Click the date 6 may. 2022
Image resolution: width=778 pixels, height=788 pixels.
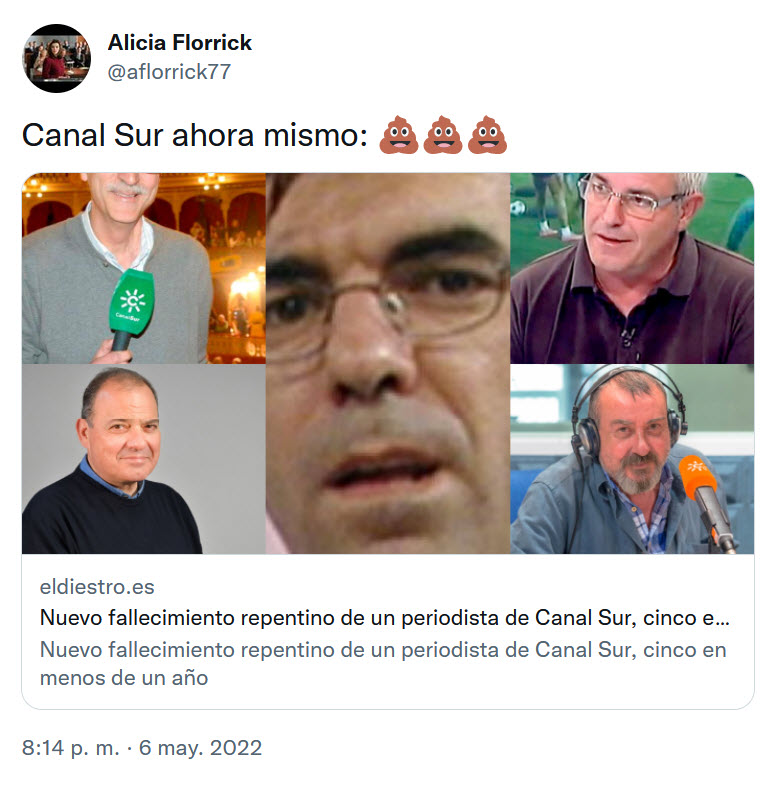click(x=201, y=748)
